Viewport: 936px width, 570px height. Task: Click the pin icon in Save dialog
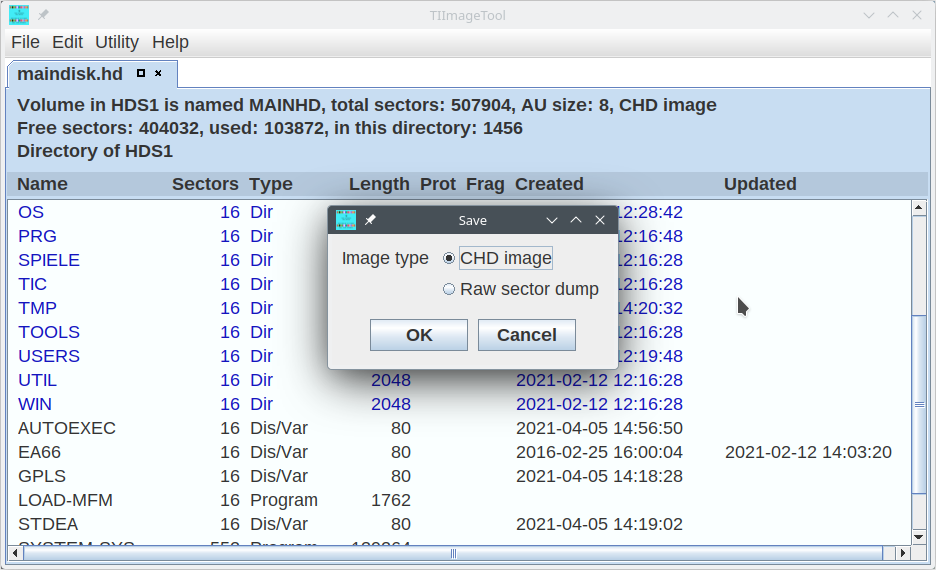[x=370, y=220]
